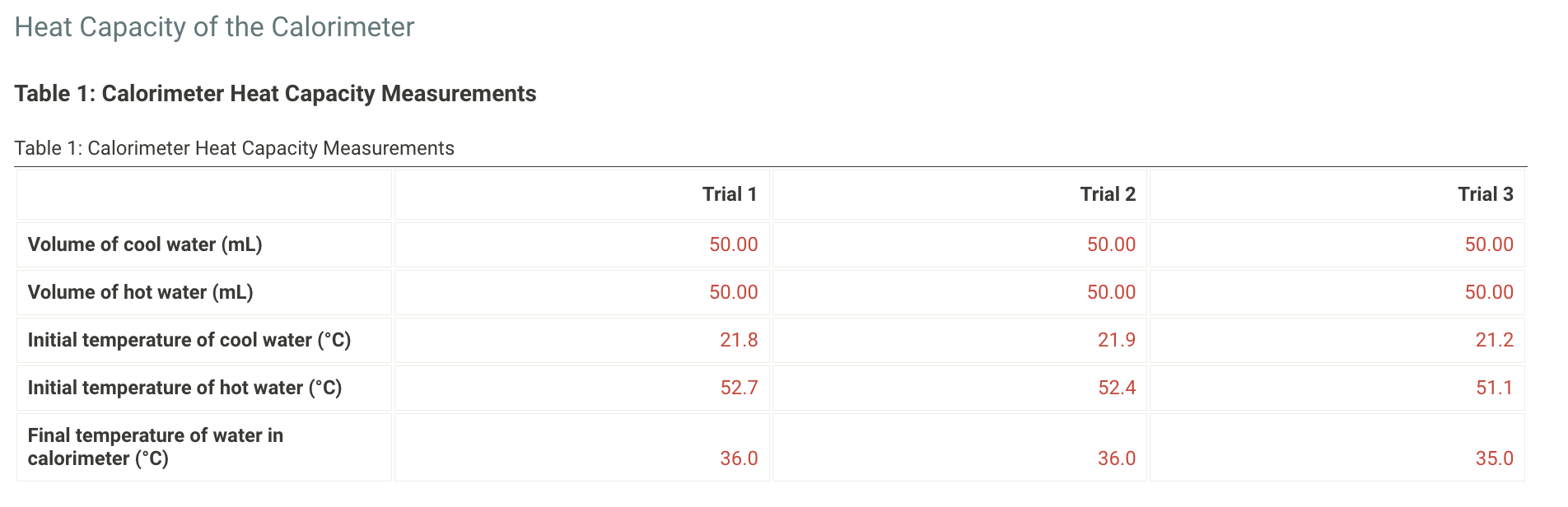Viewport: 1568px width, 507px height.
Task: Click the bold Table 1 measurements title
Action: [275, 94]
